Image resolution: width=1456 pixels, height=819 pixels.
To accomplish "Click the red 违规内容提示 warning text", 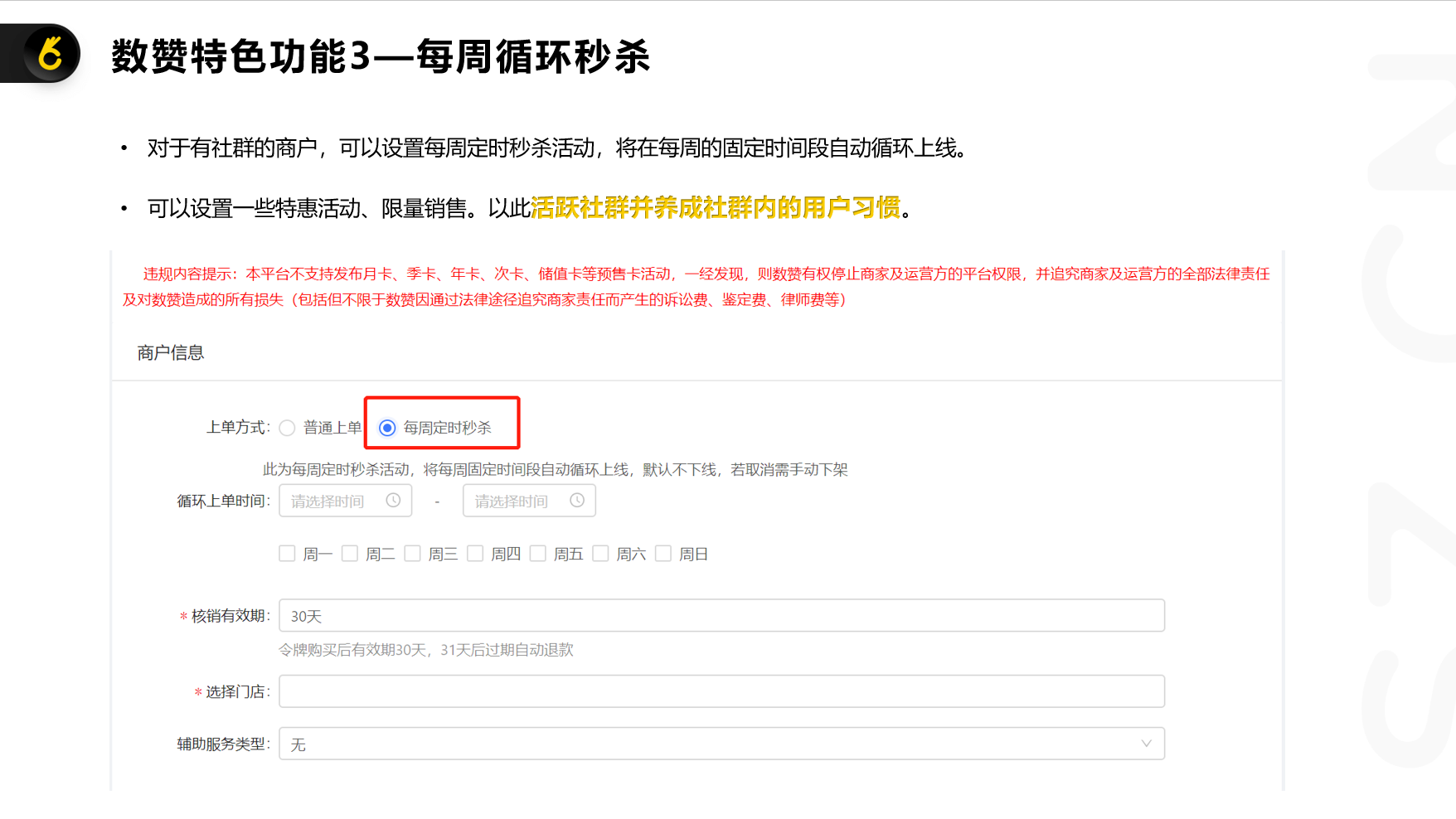I will pyautogui.click(x=696, y=286).
